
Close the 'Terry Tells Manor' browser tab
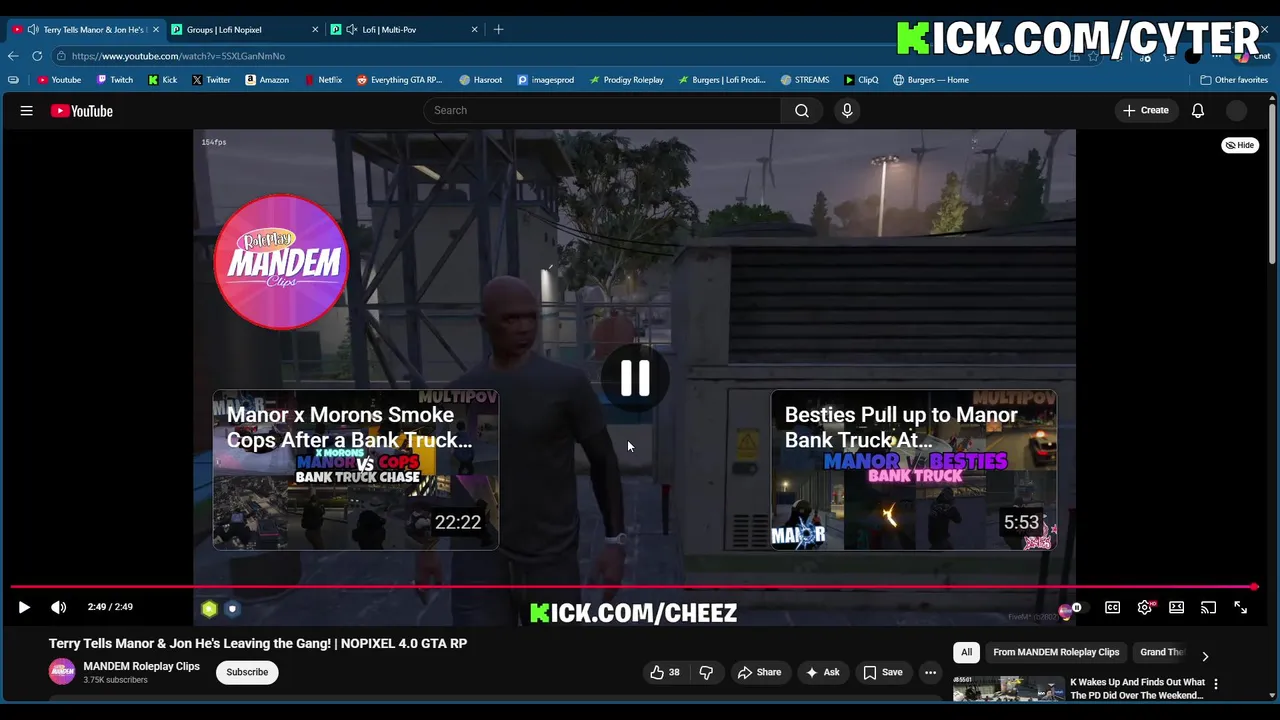[156, 29]
